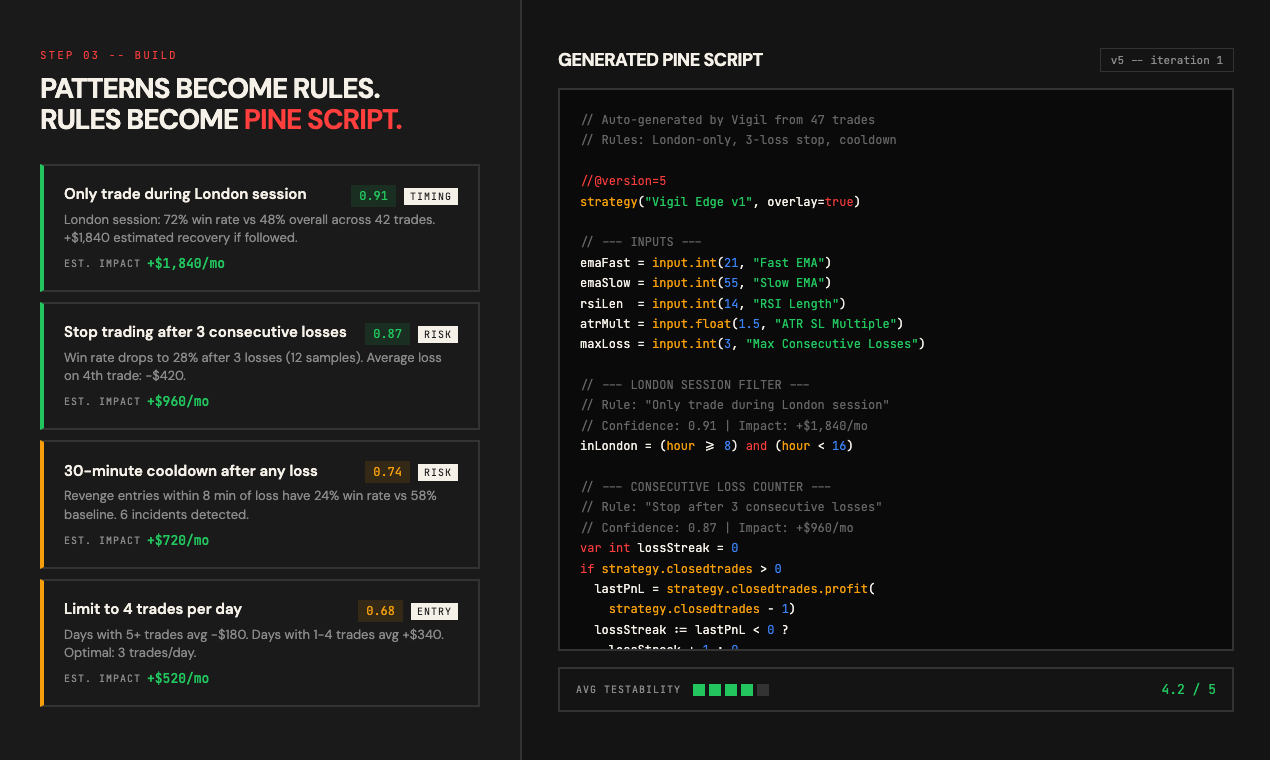Click the 0.74 confidence badge
Image resolution: width=1270 pixels, height=760 pixels.
point(388,472)
